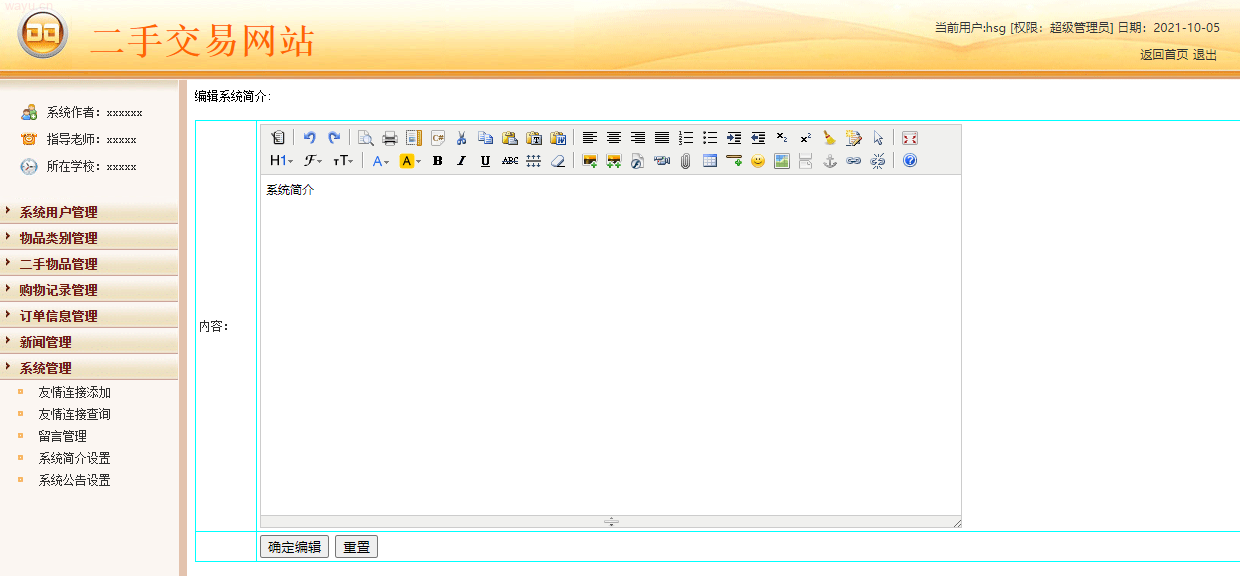Click the anchor icon in toolbar

coord(829,161)
